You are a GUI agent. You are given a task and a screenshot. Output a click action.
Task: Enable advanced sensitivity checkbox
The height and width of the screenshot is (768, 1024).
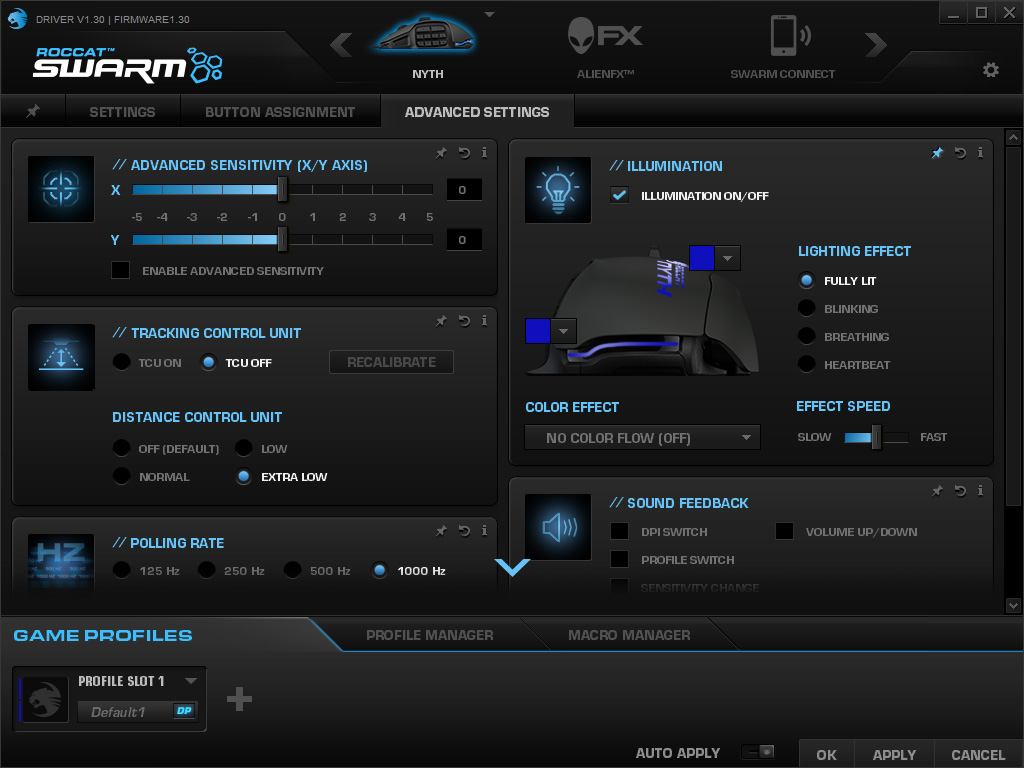point(120,270)
